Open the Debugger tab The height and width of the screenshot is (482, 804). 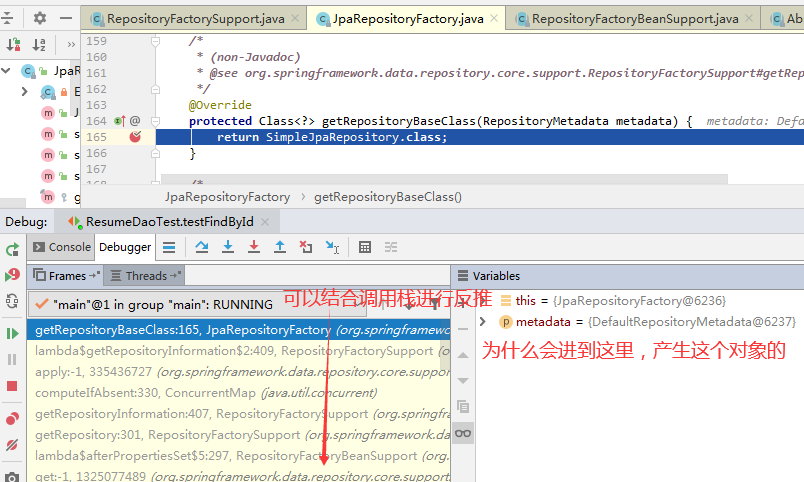[125, 247]
